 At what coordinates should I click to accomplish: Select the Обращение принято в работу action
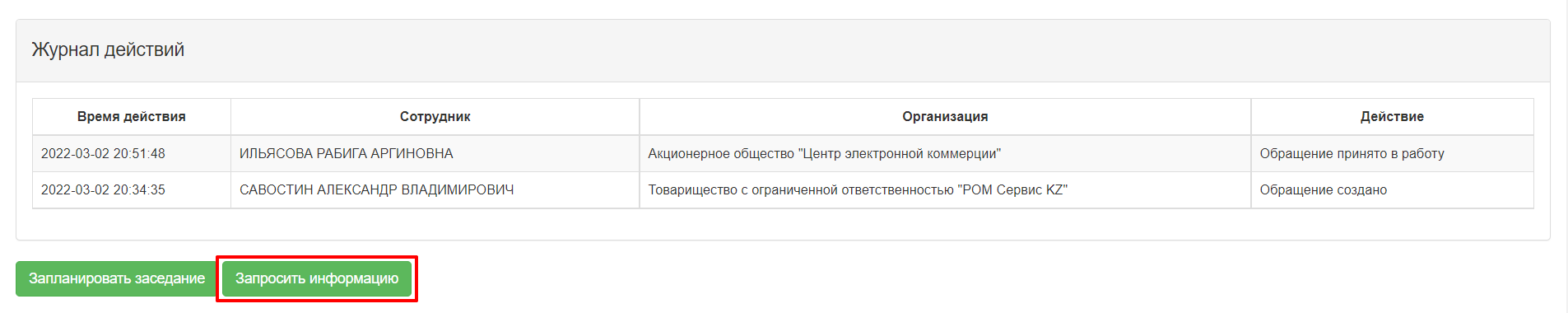pos(1352,154)
